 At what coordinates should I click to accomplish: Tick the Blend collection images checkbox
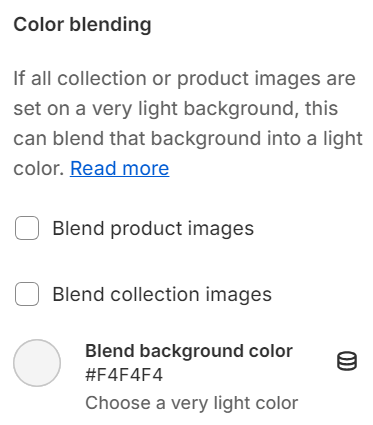coord(27,294)
